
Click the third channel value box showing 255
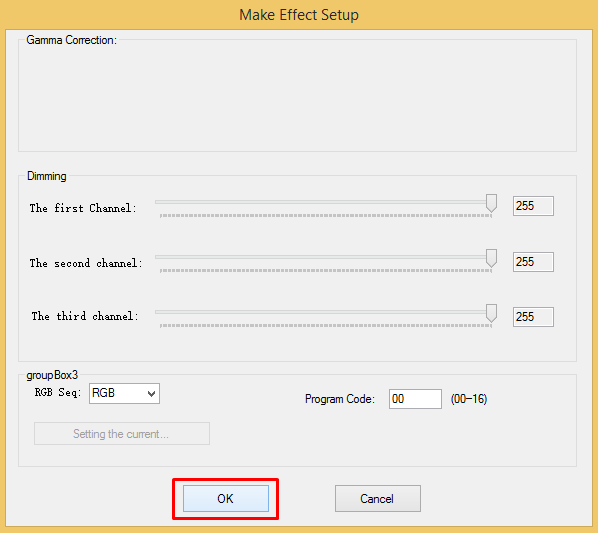[x=533, y=317]
